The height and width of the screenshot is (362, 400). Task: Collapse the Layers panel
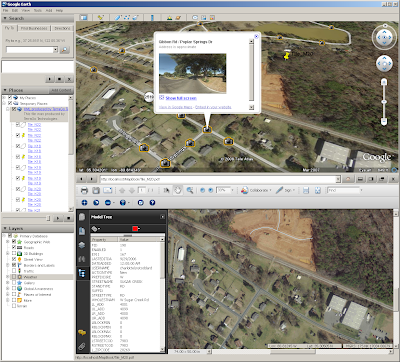point(5,229)
